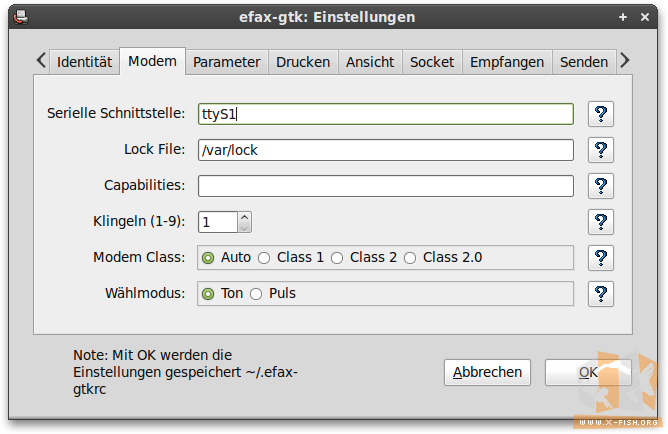668x434 pixels.
Task: Select Class 2.0 modem option
Action: (410, 258)
